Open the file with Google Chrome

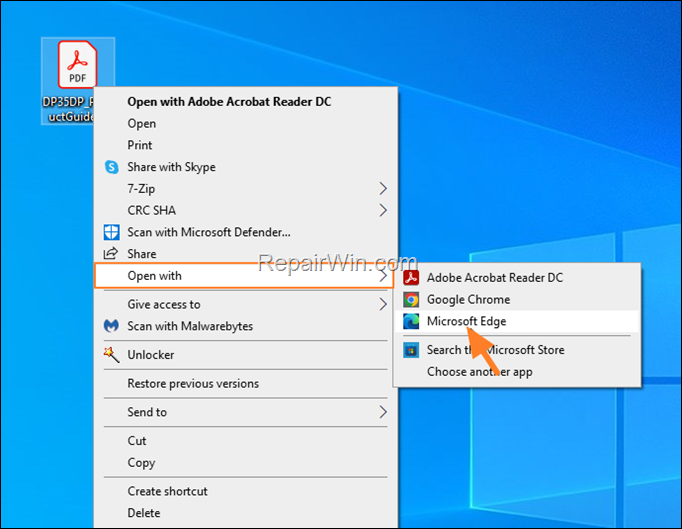point(517,299)
